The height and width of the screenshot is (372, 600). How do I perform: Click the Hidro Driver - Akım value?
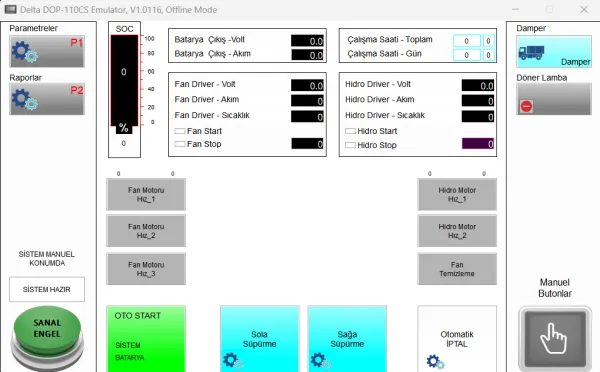(478, 101)
